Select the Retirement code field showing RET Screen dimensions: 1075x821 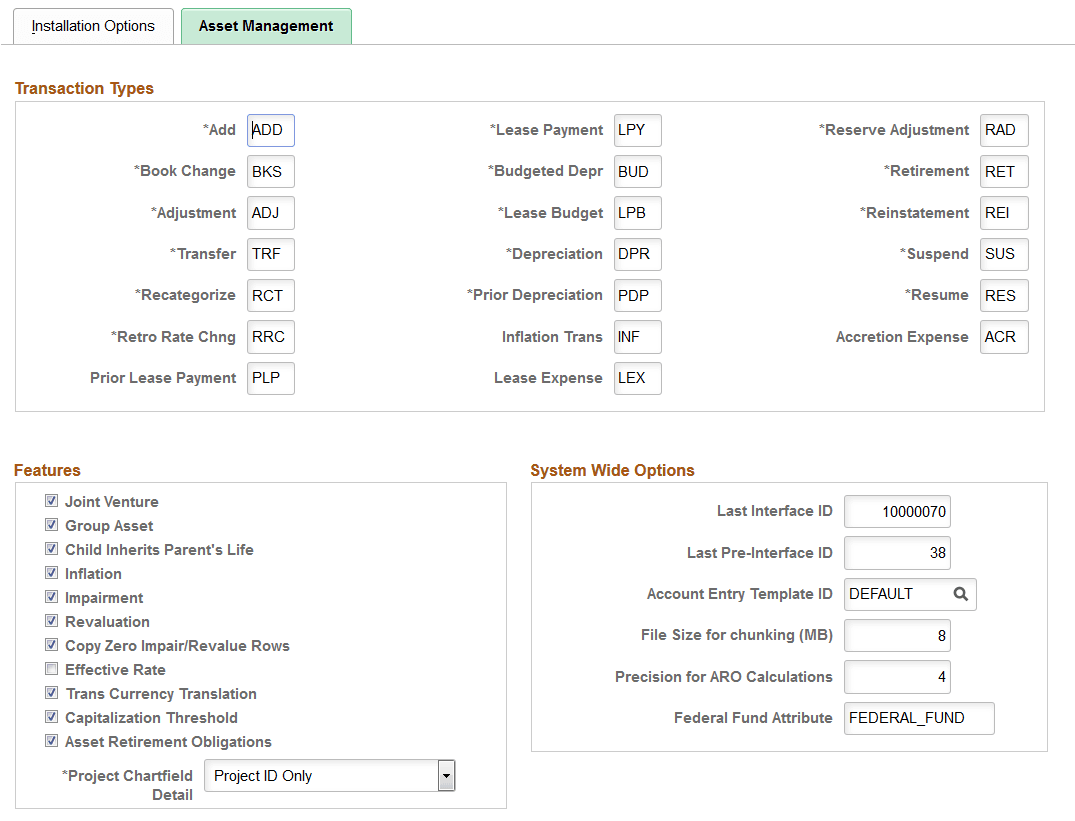1003,171
